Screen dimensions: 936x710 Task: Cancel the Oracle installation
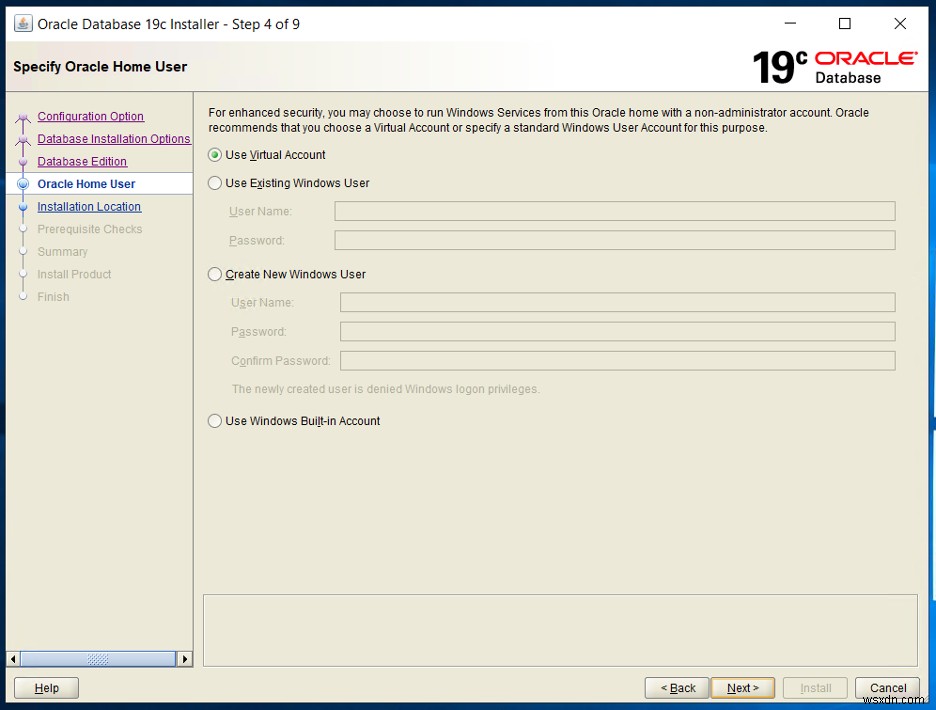point(887,688)
